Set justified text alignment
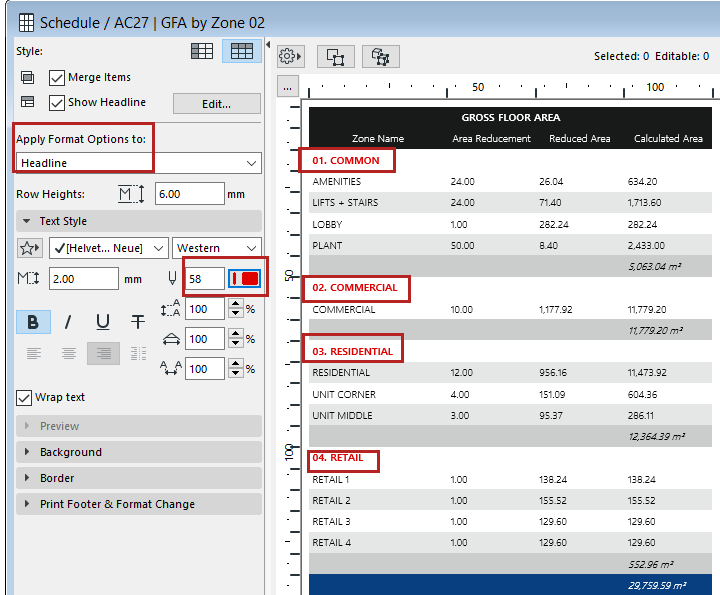This screenshot has height=595, width=720. 138,353
